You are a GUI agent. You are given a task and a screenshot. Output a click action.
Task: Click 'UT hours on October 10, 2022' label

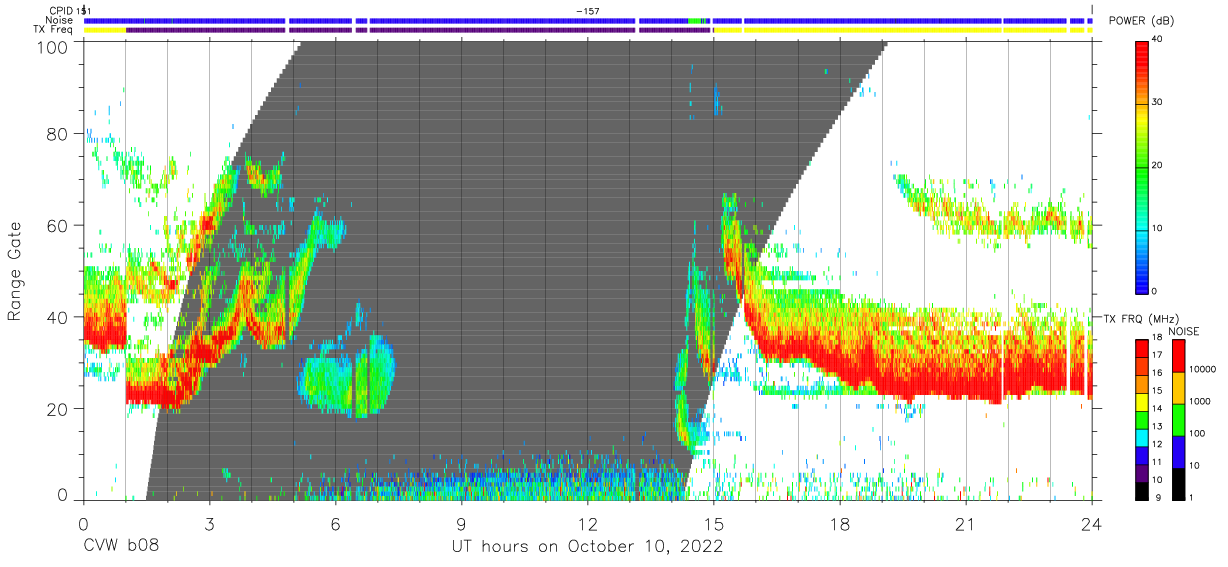tap(588, 547)
